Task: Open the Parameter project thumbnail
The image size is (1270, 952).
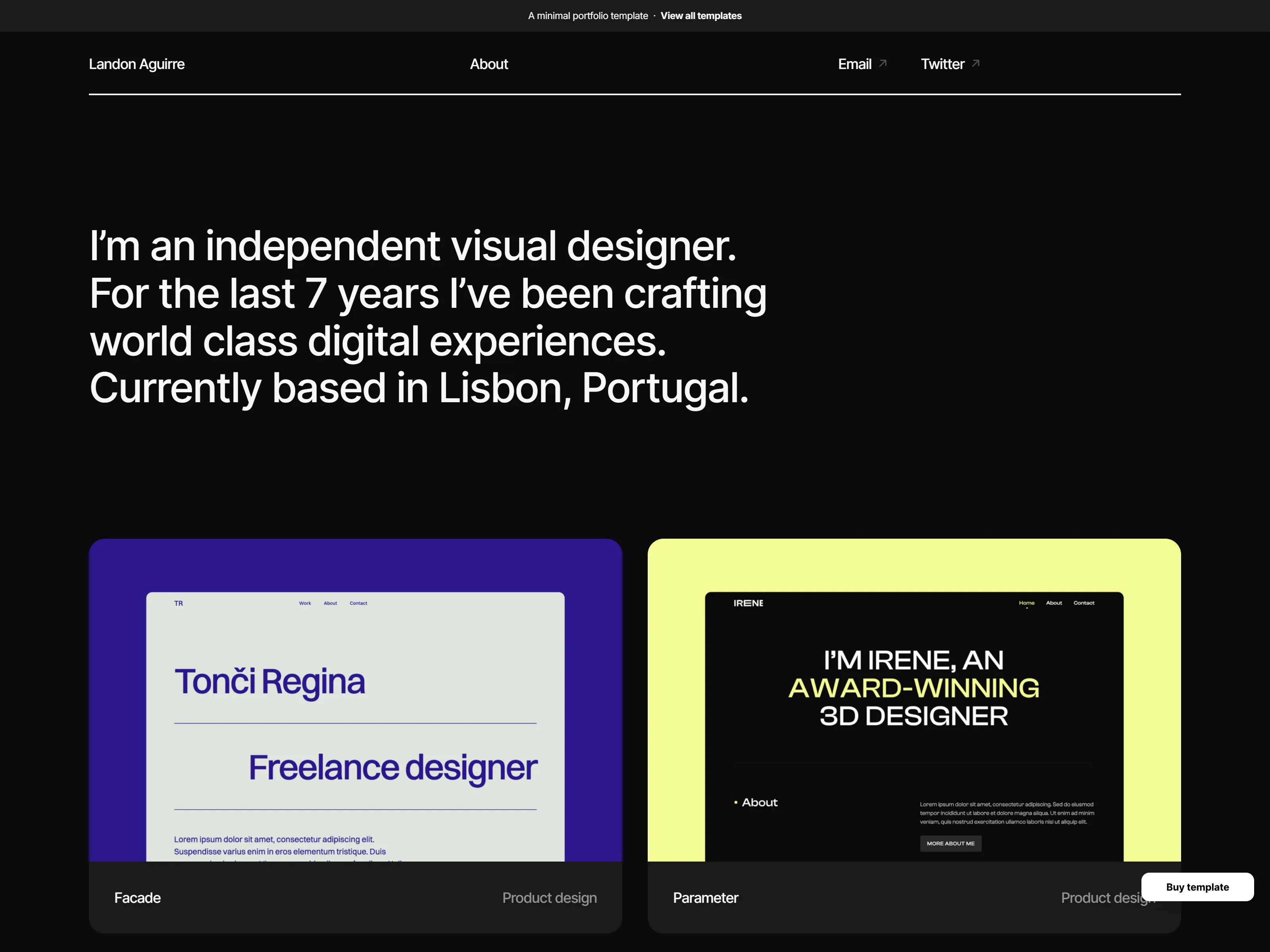Action: point(914,700)
